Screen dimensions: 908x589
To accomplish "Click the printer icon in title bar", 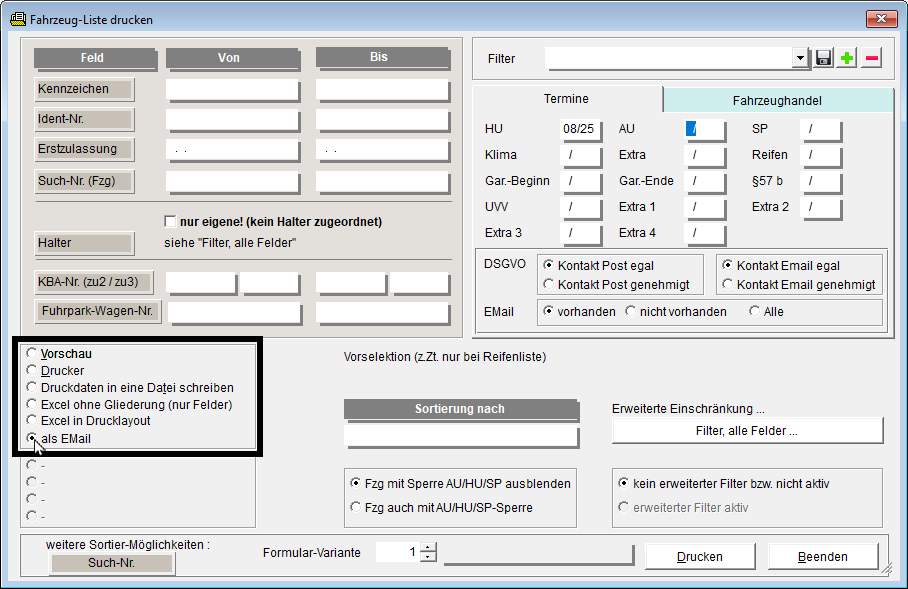I will 18,19.
